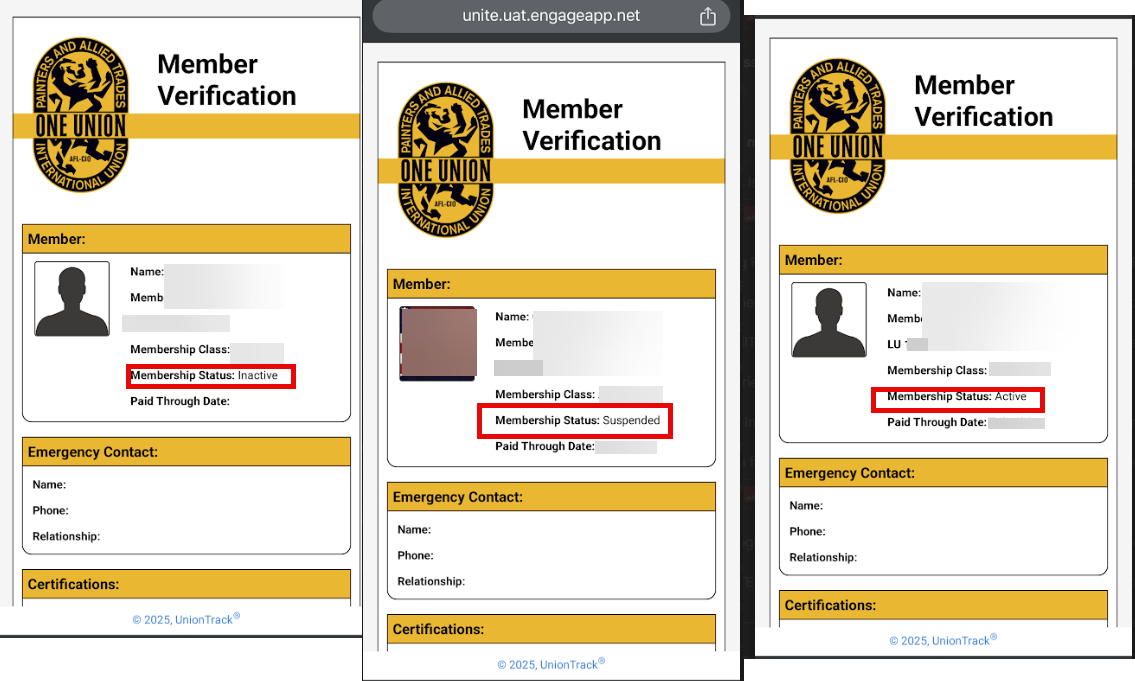Click Paid Through Date label on Inactive card

coord(180,401)
